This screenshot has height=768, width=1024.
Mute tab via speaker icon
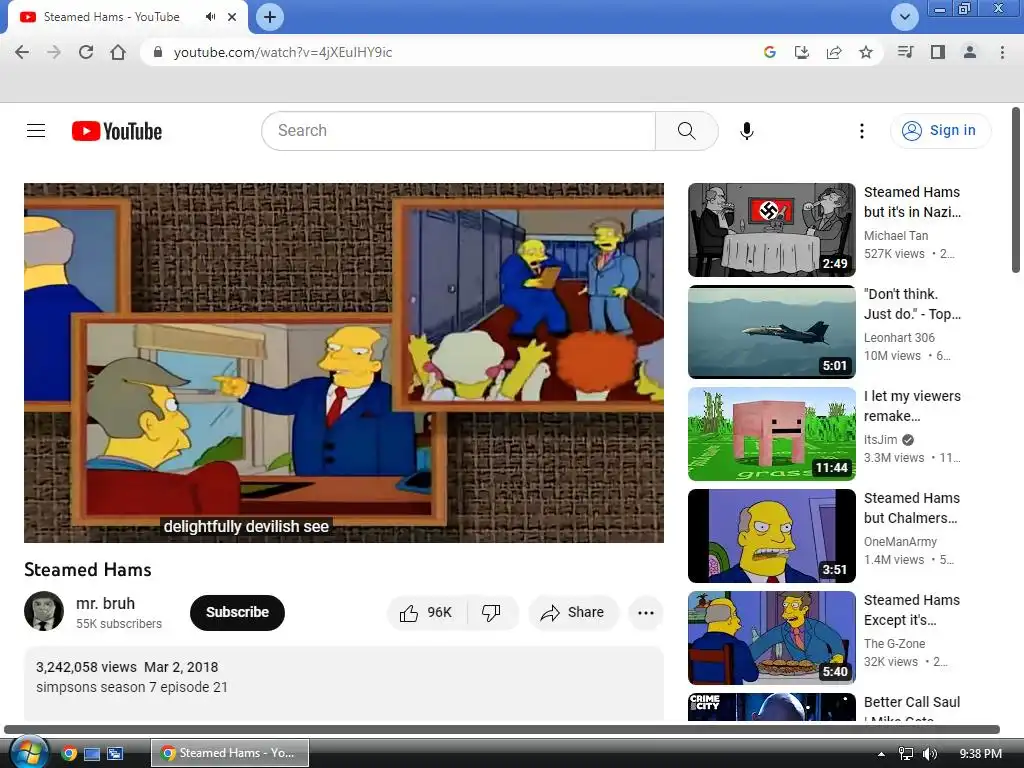pyautogui.click(x=210, y=17)
